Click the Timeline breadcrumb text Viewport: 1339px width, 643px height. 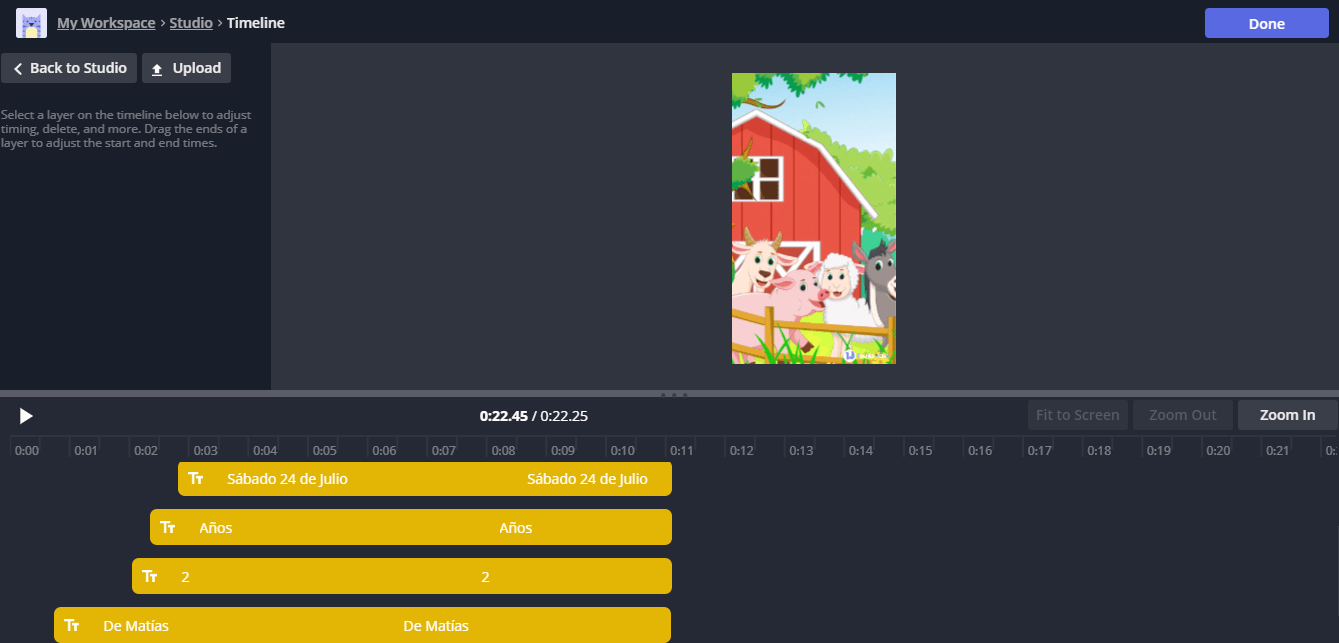[256, 23]
